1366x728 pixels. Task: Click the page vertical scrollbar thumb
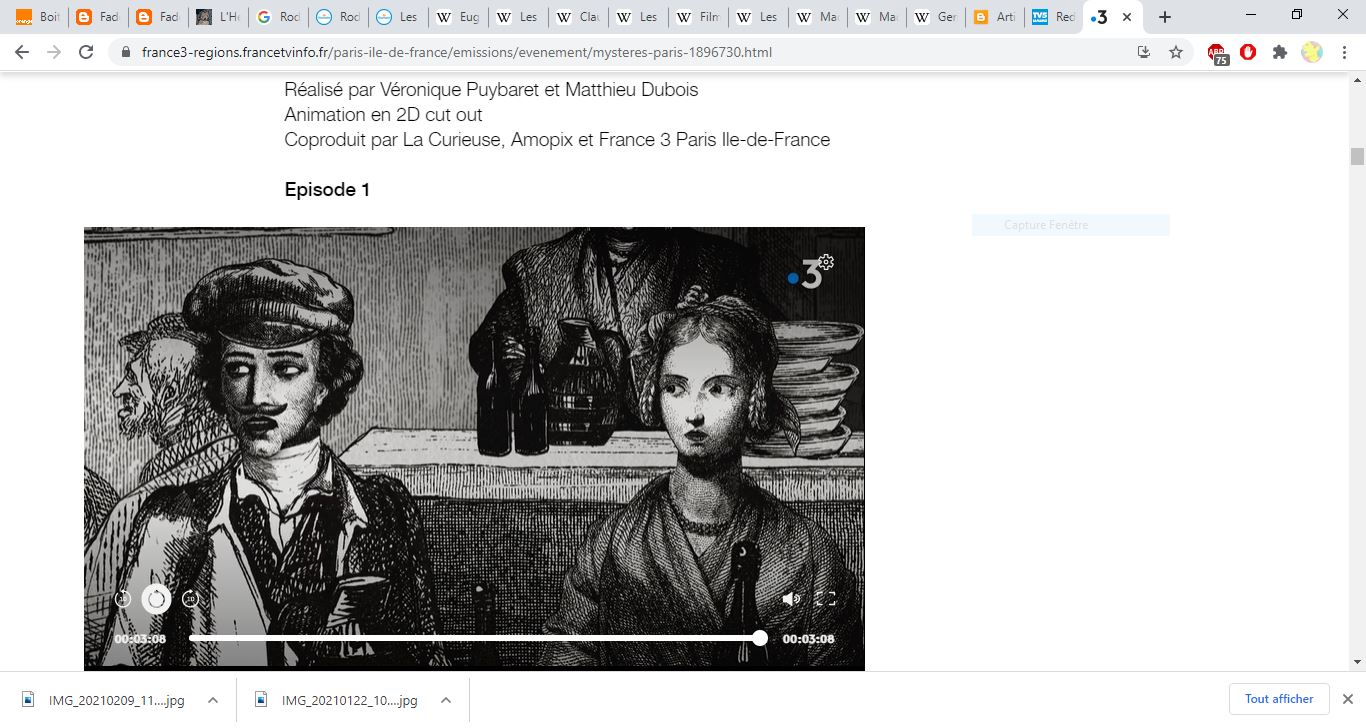tap(1357, 156)
